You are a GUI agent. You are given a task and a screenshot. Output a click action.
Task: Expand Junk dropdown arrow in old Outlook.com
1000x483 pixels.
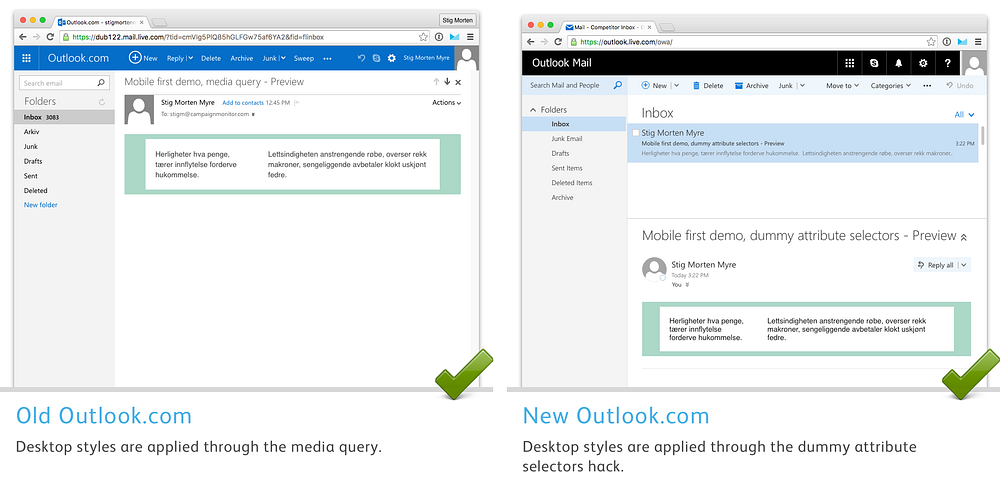[283, 58]
